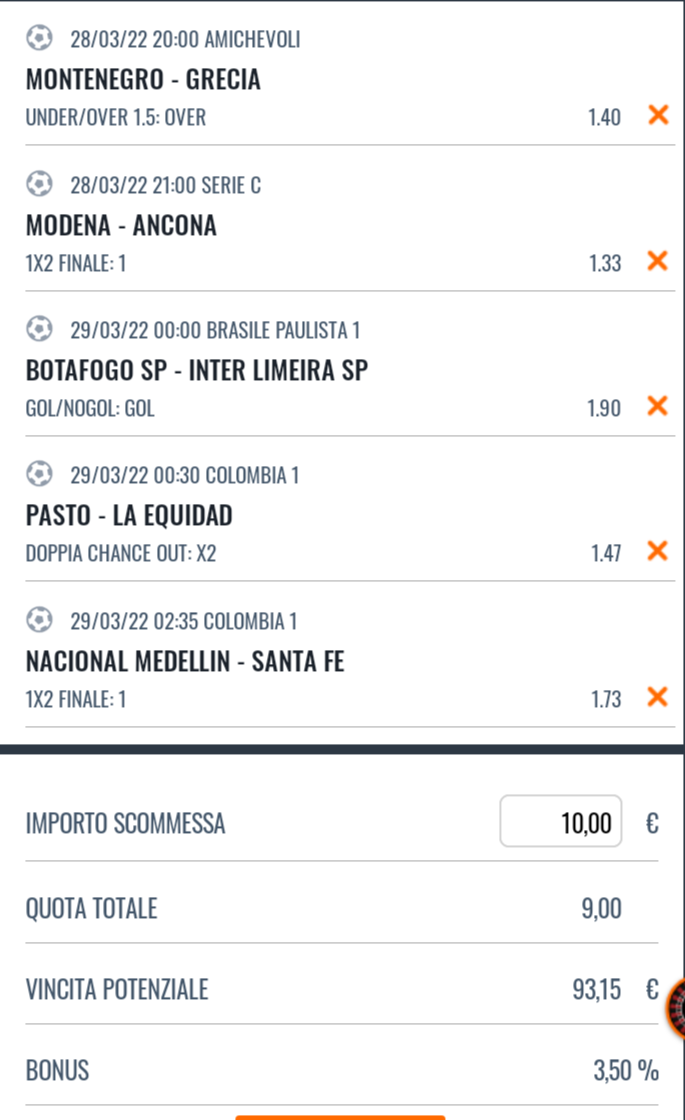Remove the Montenegro - Grecia bet

658,115
